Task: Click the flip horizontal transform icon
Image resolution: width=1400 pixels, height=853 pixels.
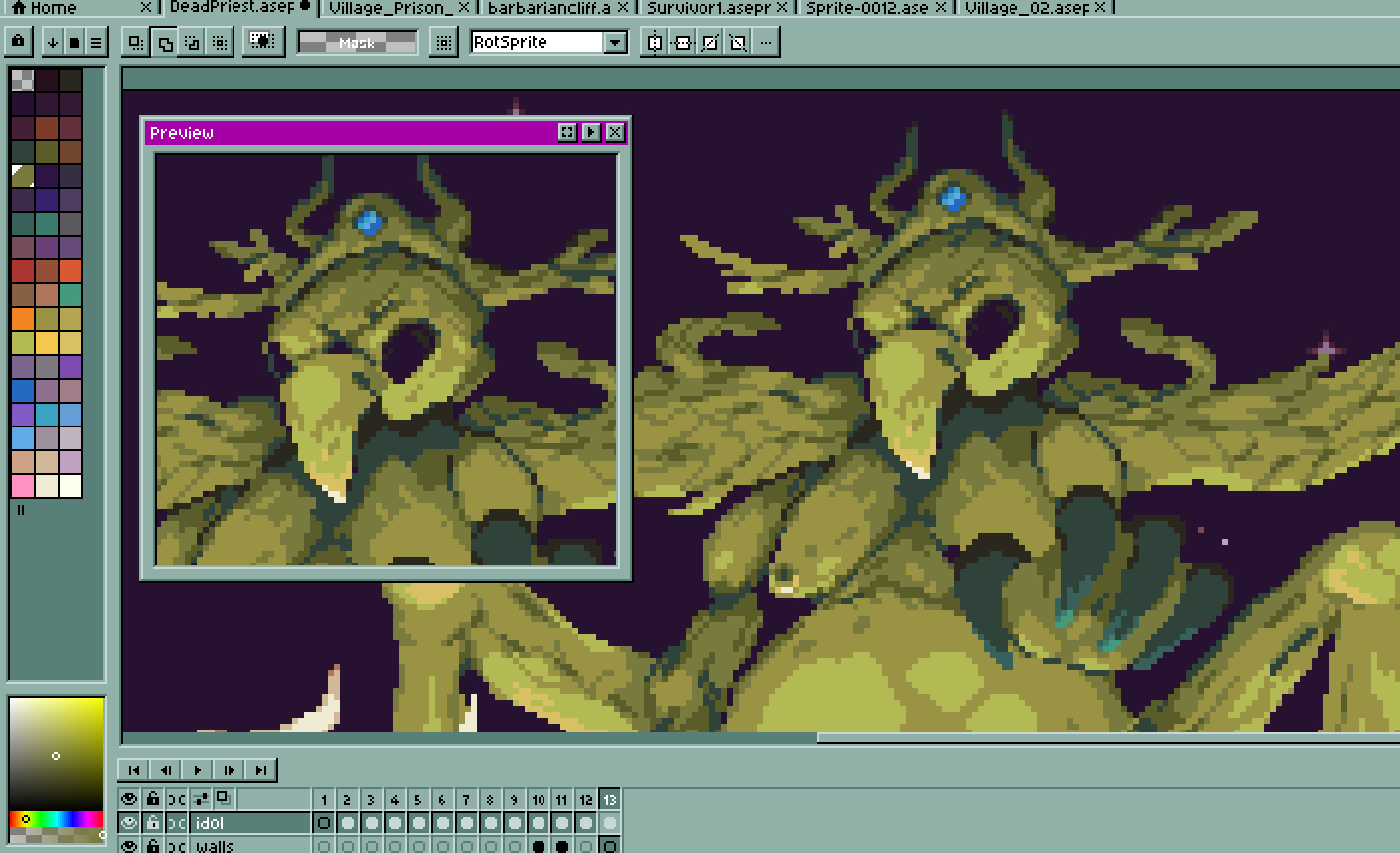Action: coord(655,42)
